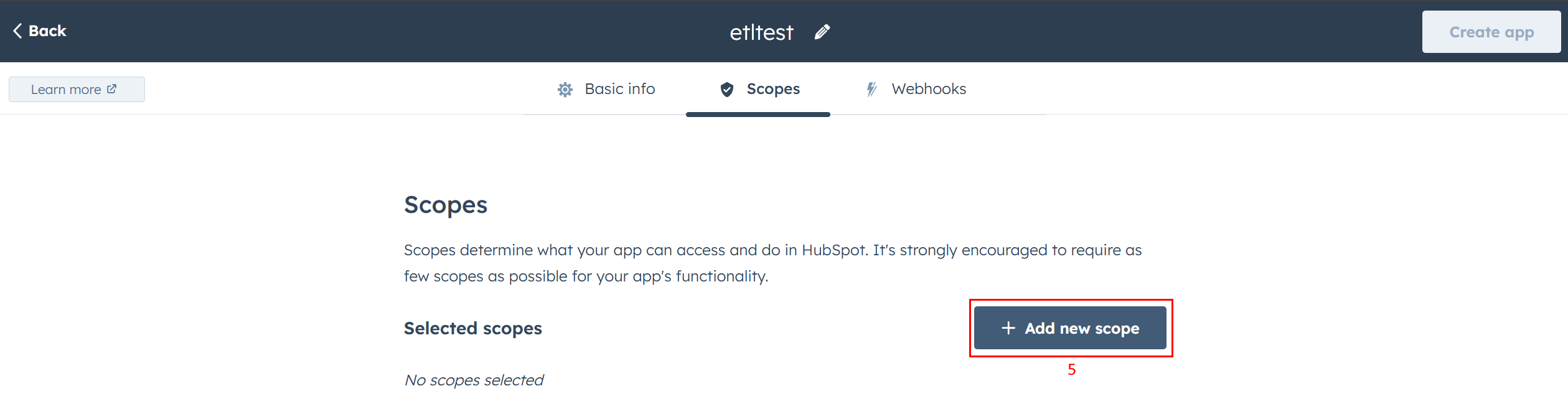1568x419 pixels.
Task: Click the shield icon next to Scopes
Action: tap(727, 89)
